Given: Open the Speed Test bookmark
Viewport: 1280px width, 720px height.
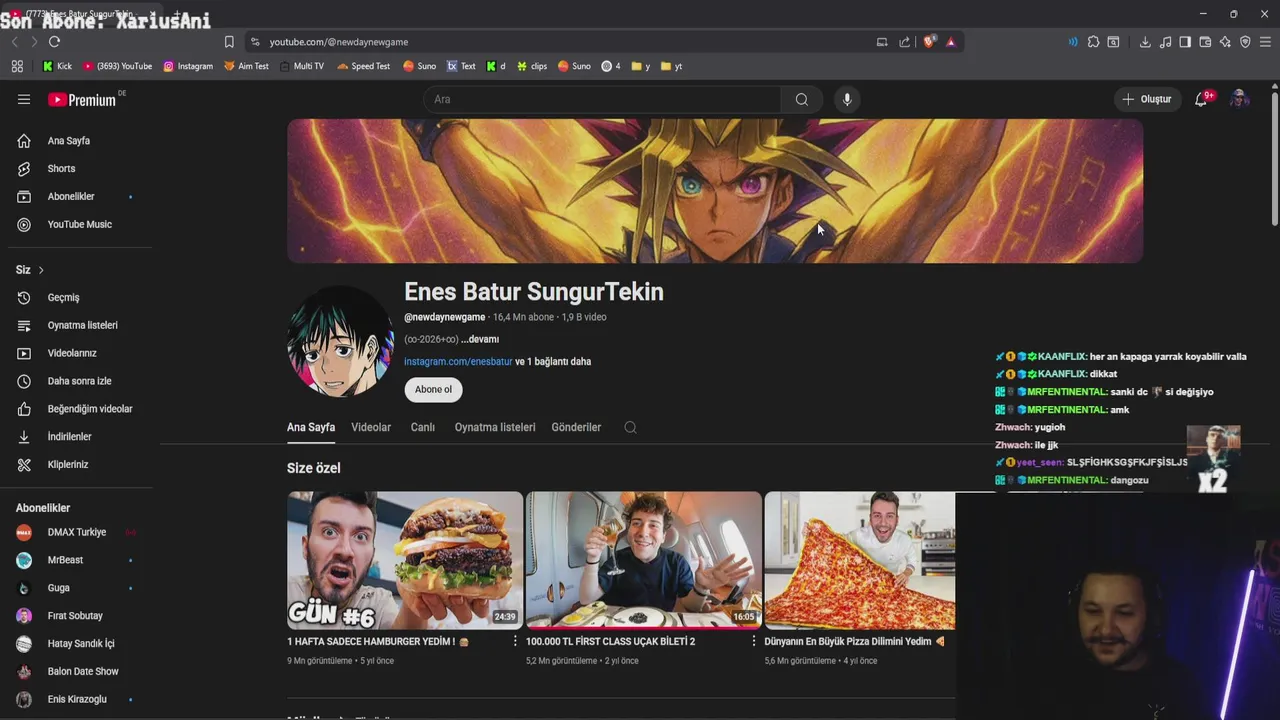Looking at the screenshot, I should [x=363, y=66].
